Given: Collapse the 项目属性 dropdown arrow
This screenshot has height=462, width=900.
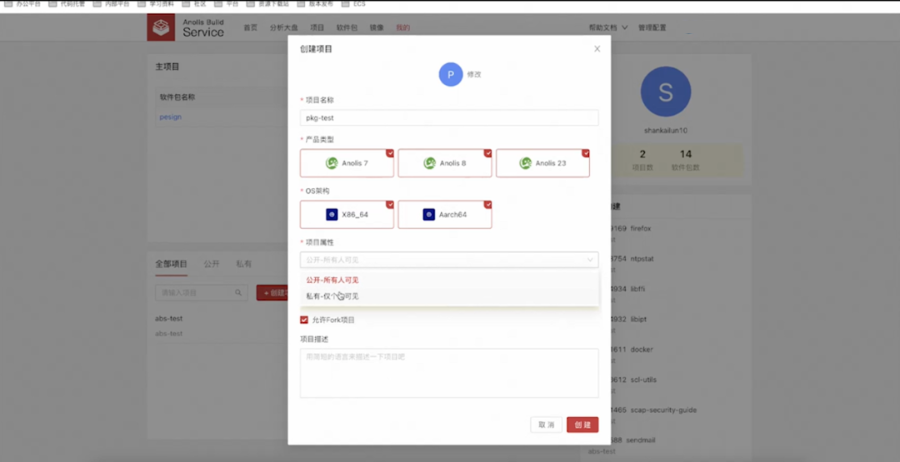Looking at the screenshot, I should pyautogui.click(x=590, y=260).
